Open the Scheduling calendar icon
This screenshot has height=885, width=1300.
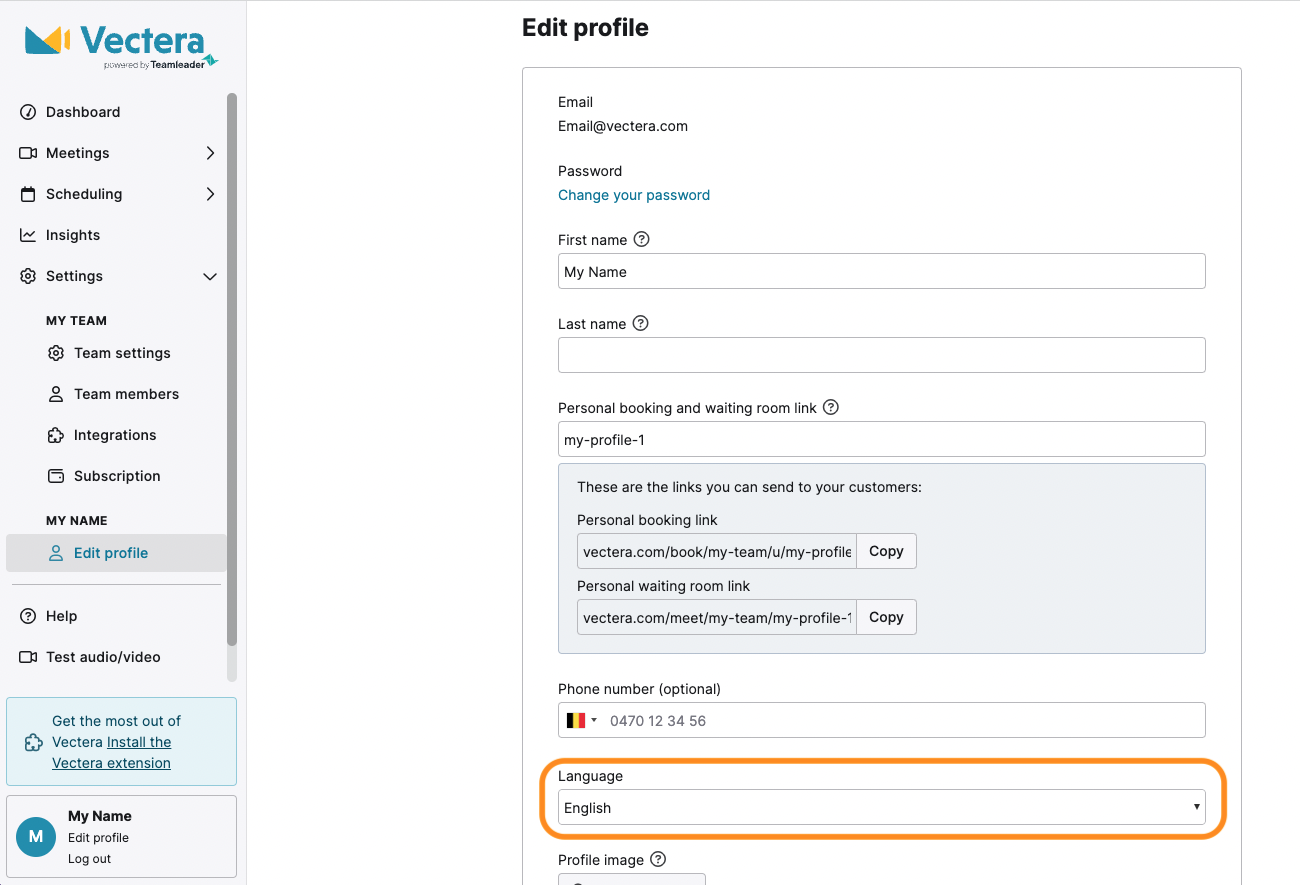(x=28, y=194)
